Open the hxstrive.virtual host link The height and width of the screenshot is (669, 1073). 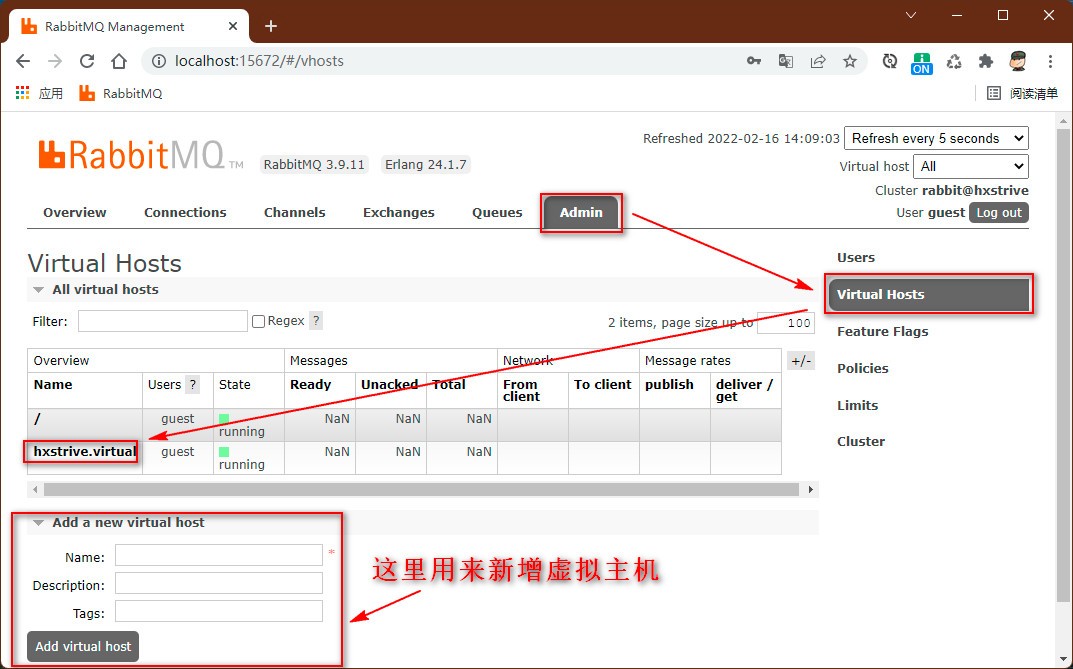pos(84,451)
